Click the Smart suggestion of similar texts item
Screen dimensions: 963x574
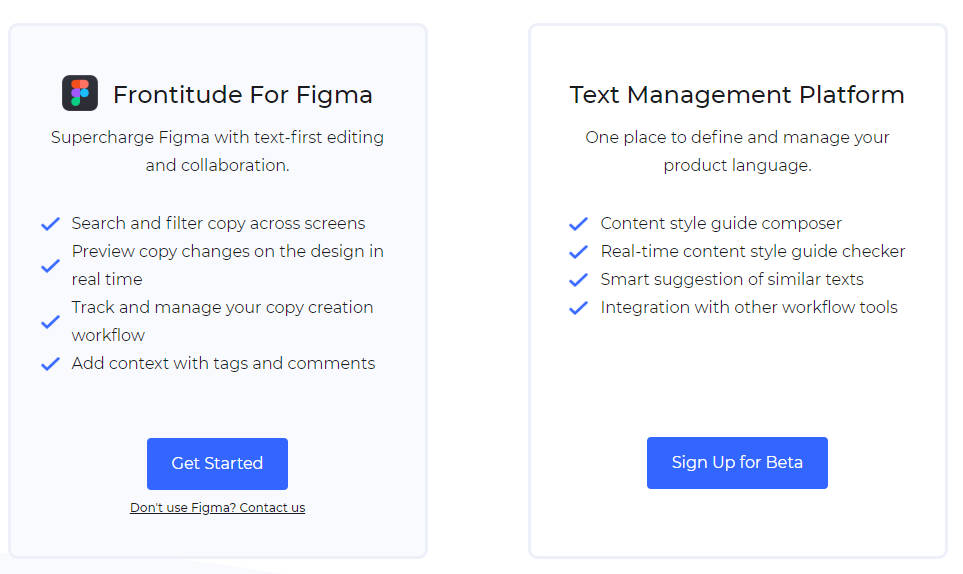coord(732,280)
